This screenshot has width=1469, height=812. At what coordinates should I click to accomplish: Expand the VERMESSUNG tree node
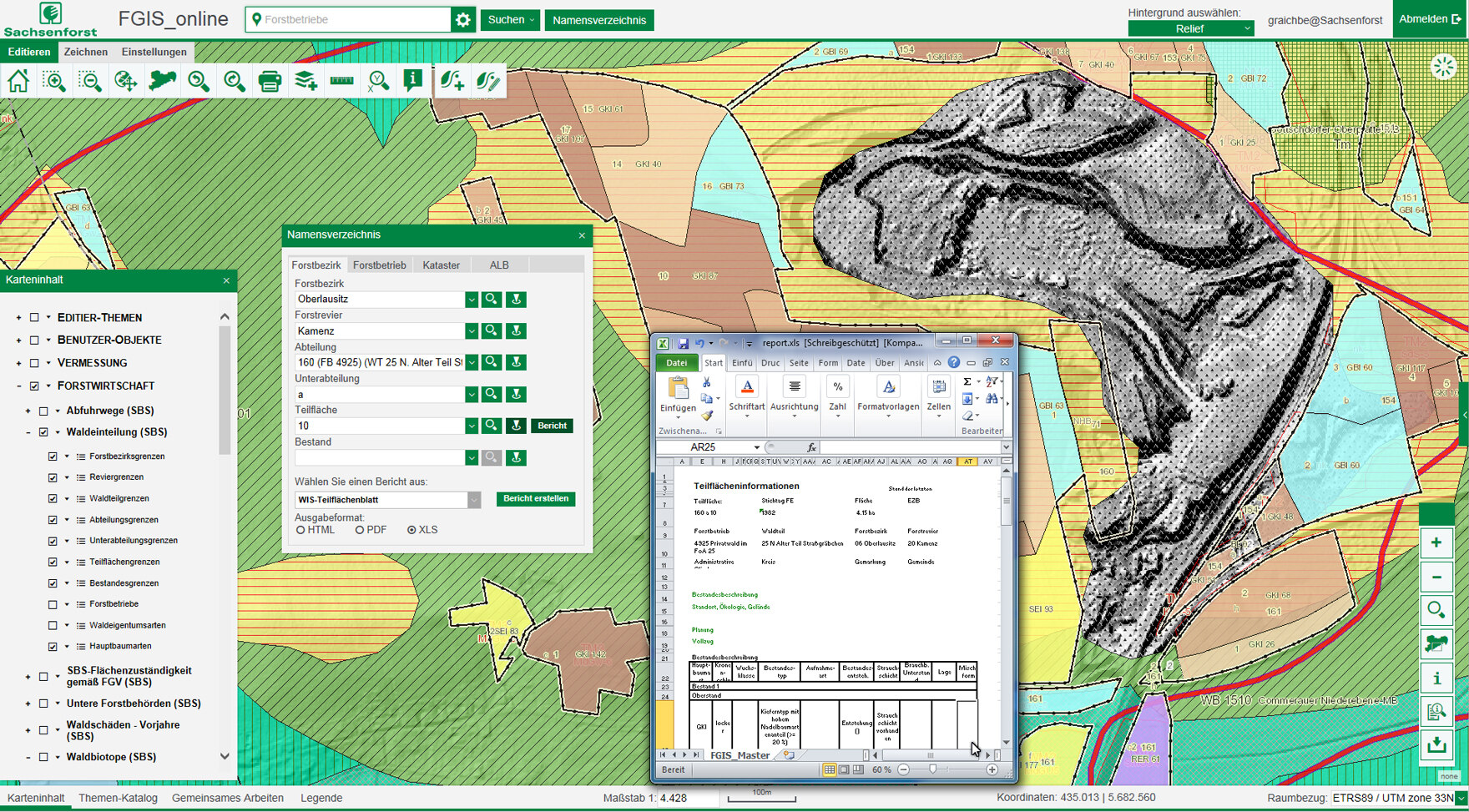[x=18, y=362]
